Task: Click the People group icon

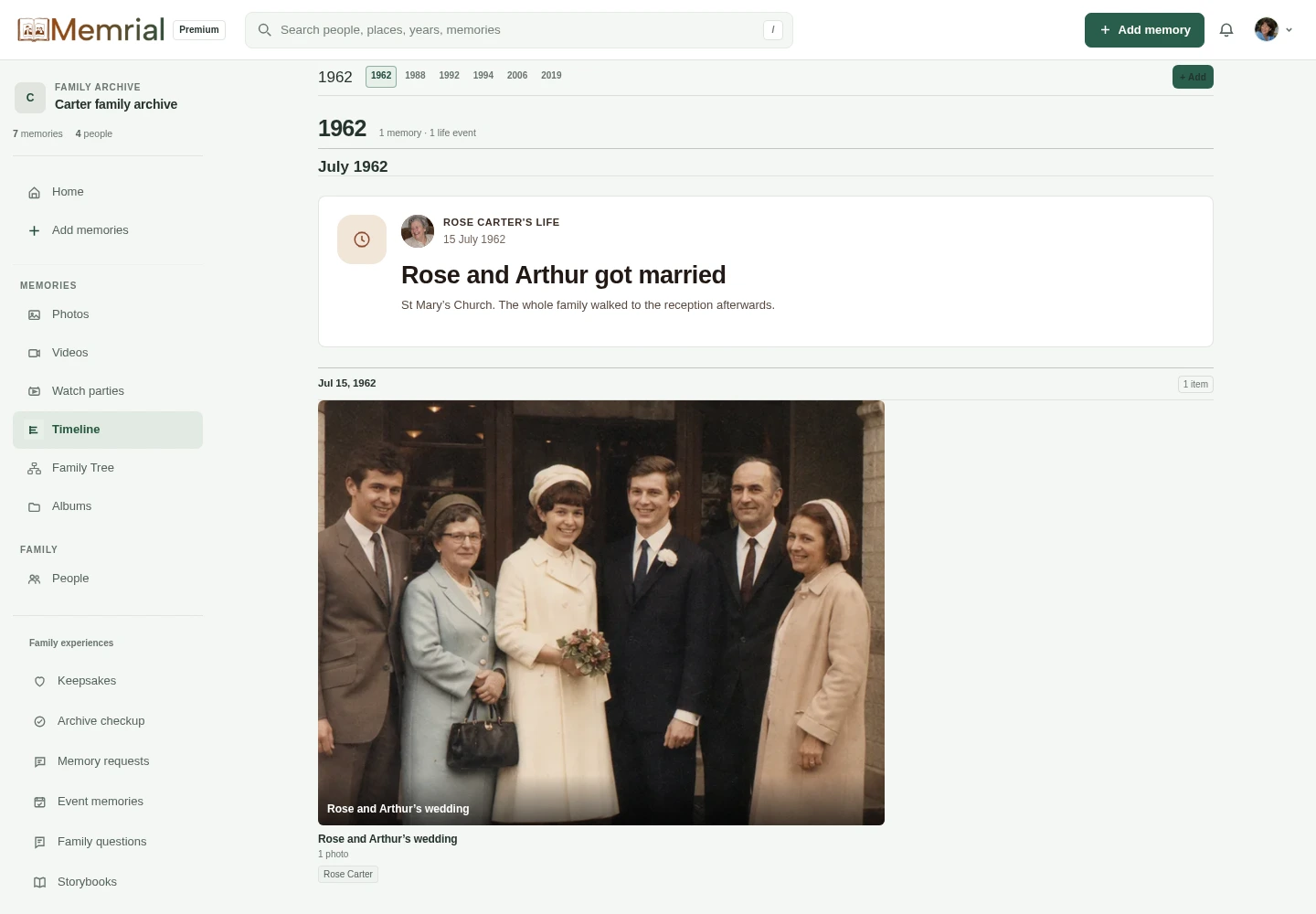Action: pyautogui.click(x=34, y=579)
